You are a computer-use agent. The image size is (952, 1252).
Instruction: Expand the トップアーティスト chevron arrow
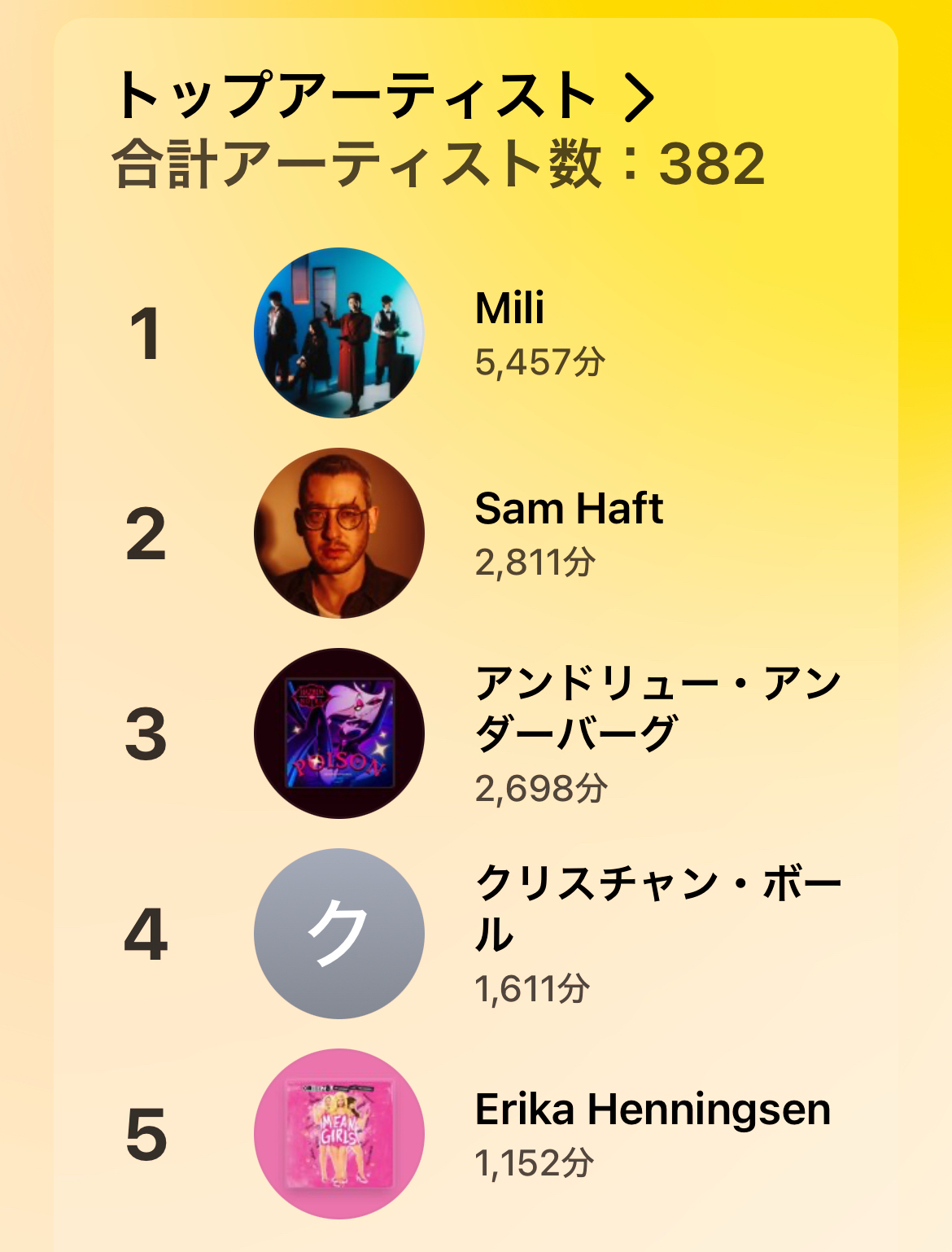click(x=640, y=97)
